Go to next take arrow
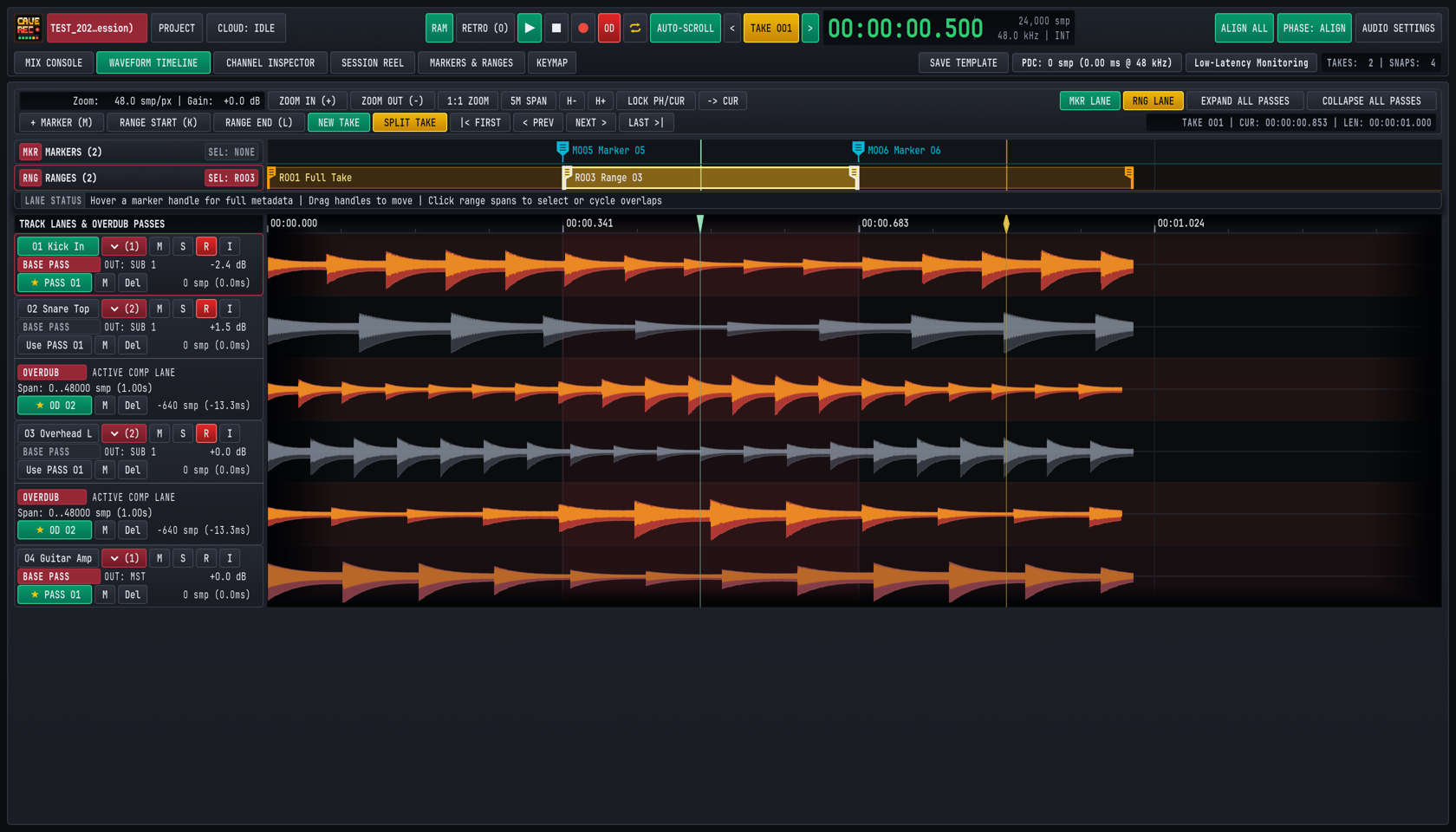1456x832 pixels. point(810,28)
